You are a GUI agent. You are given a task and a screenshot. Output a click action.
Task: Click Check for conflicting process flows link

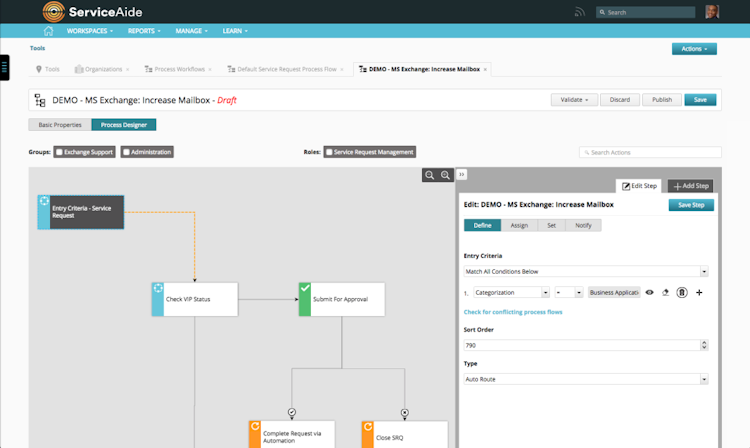(513, 312)
